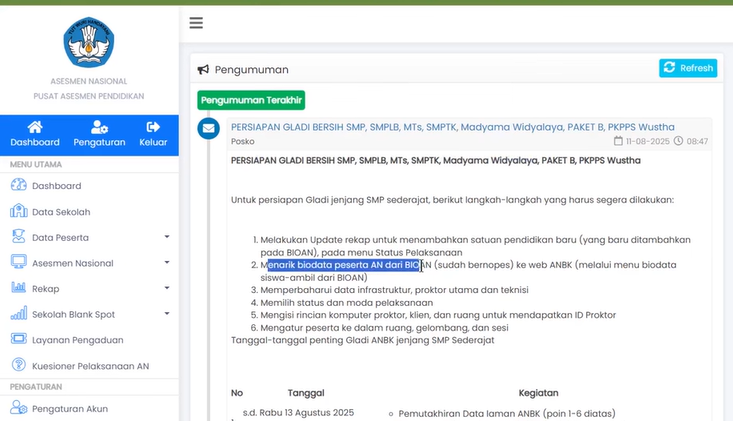Image resolution: width=733 pixels, height=421 pixels.
Task: Click the Posko sender text
Action: coord(243,141)
